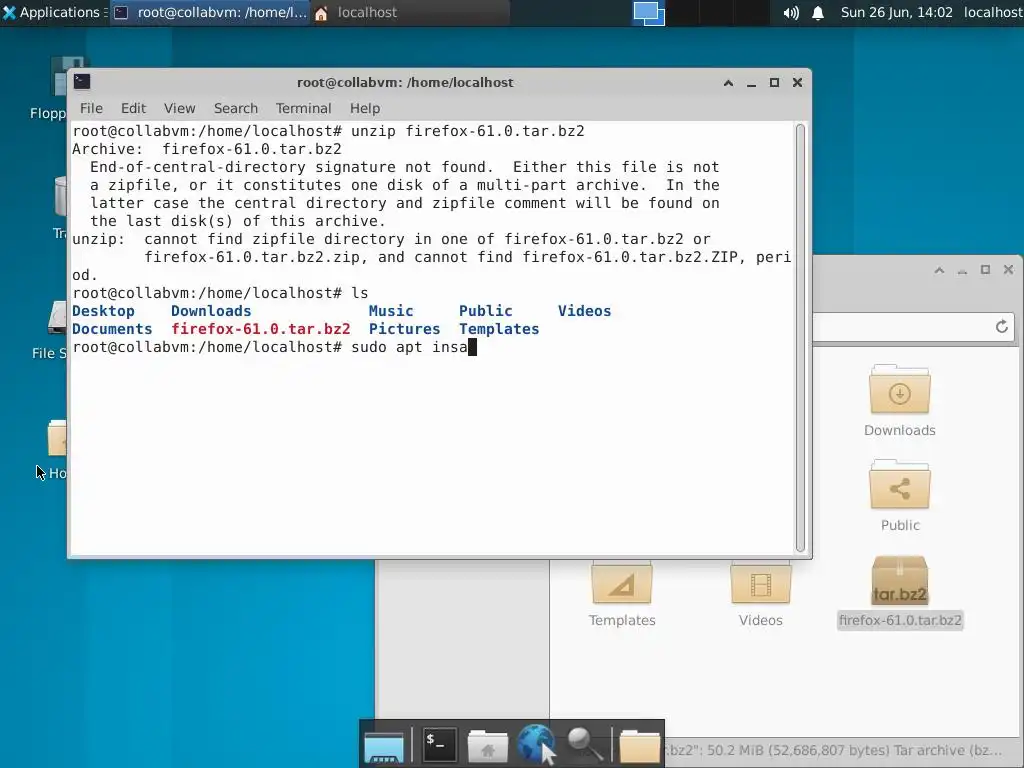Click the red firefox-61.0.tar.bz2 ls entry

[x=261, y=329]
